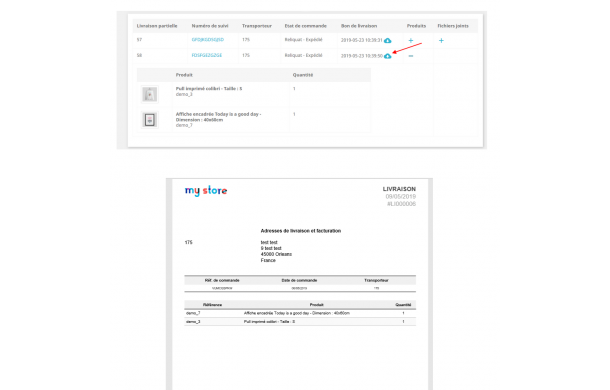Click Pull imprimé colibri - Taille : S text
The height and width of the screenshot is (390, 610).
click(x=209, y=89)
